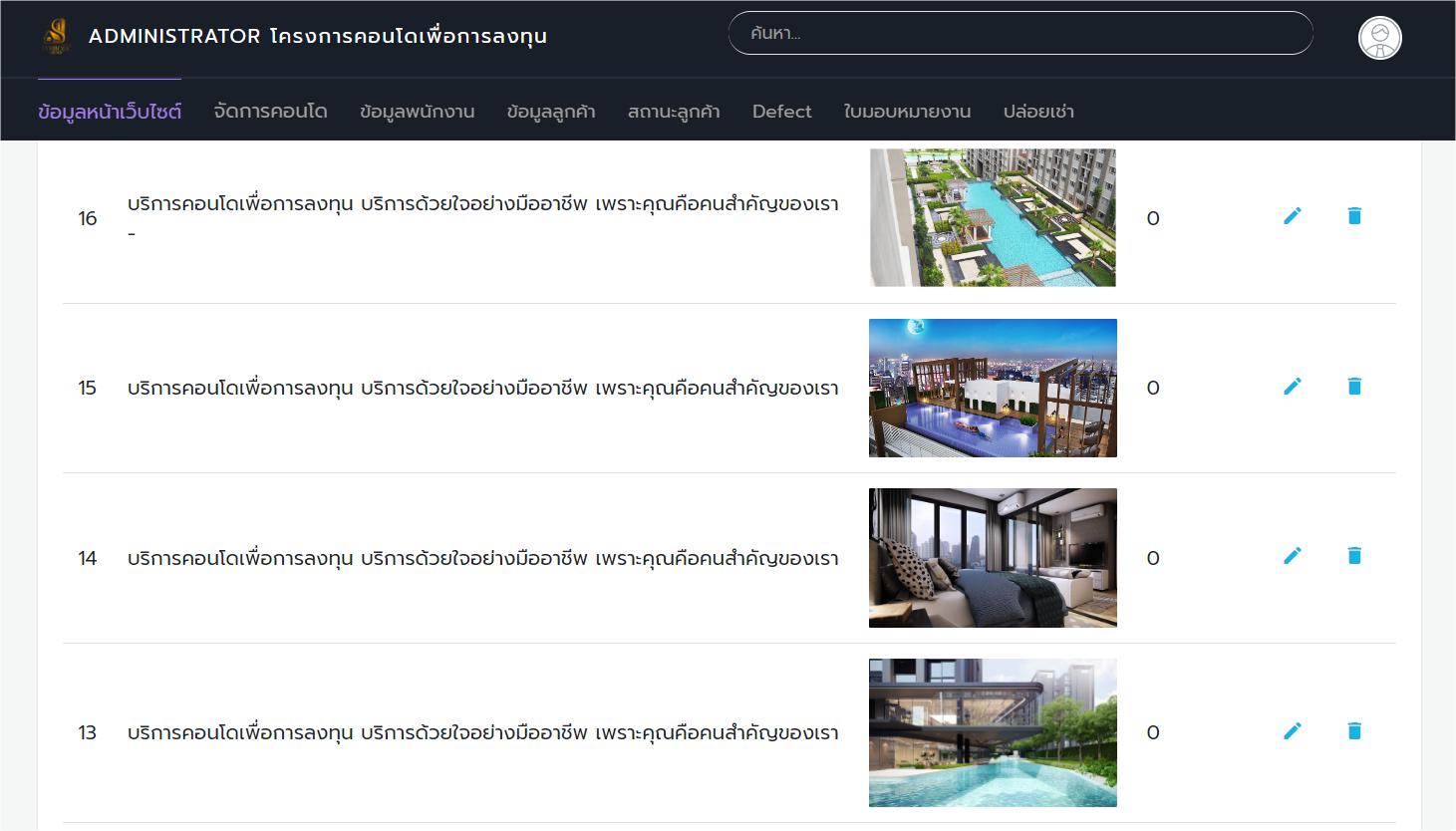The height and width of the screenshot is (831, 1456).
Task: Delete row 13 with trash icon
Action: pos(1353,731)
